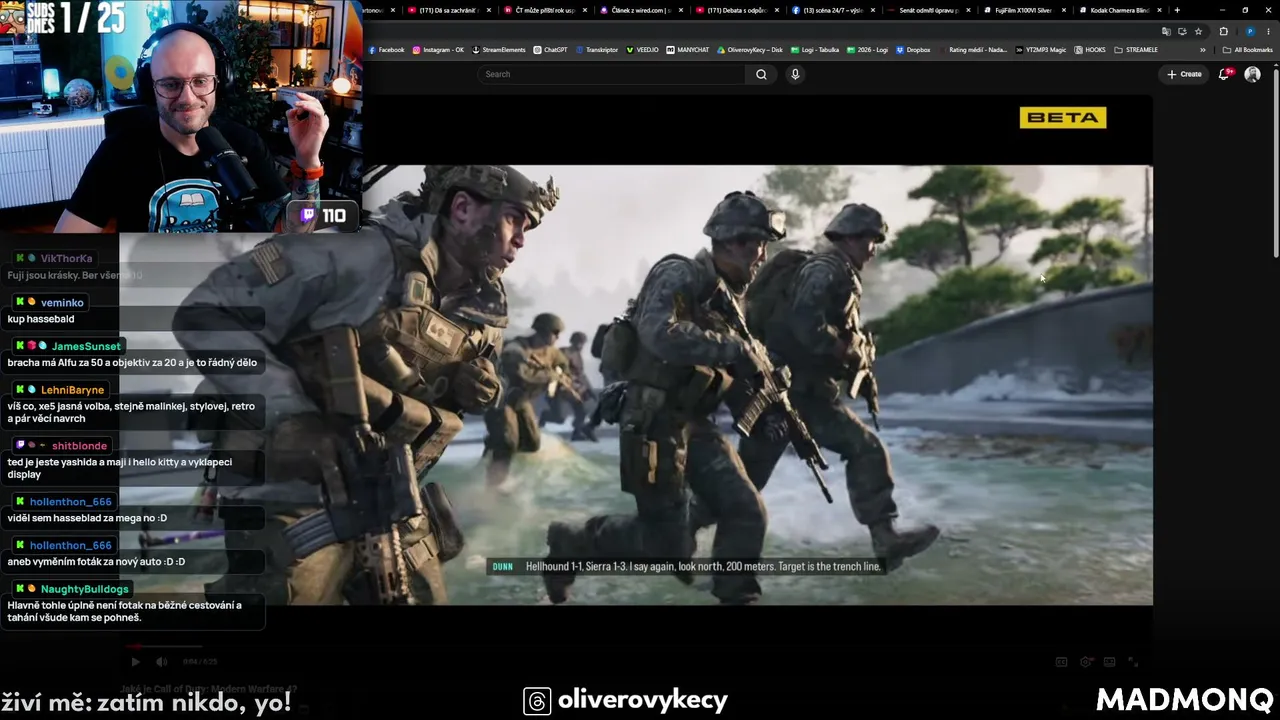The height and width of the screenshot is (720, 1280).
Task: Click the 'kup hassebald' chat message
Action: 40,319
